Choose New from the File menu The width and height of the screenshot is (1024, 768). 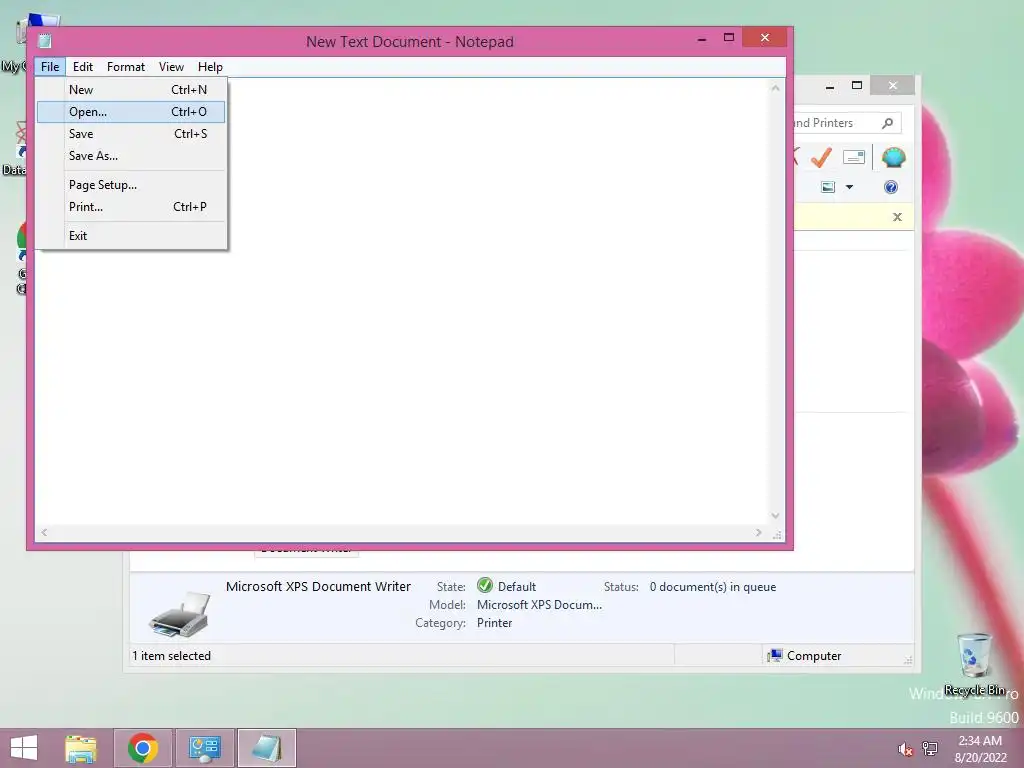131,89
